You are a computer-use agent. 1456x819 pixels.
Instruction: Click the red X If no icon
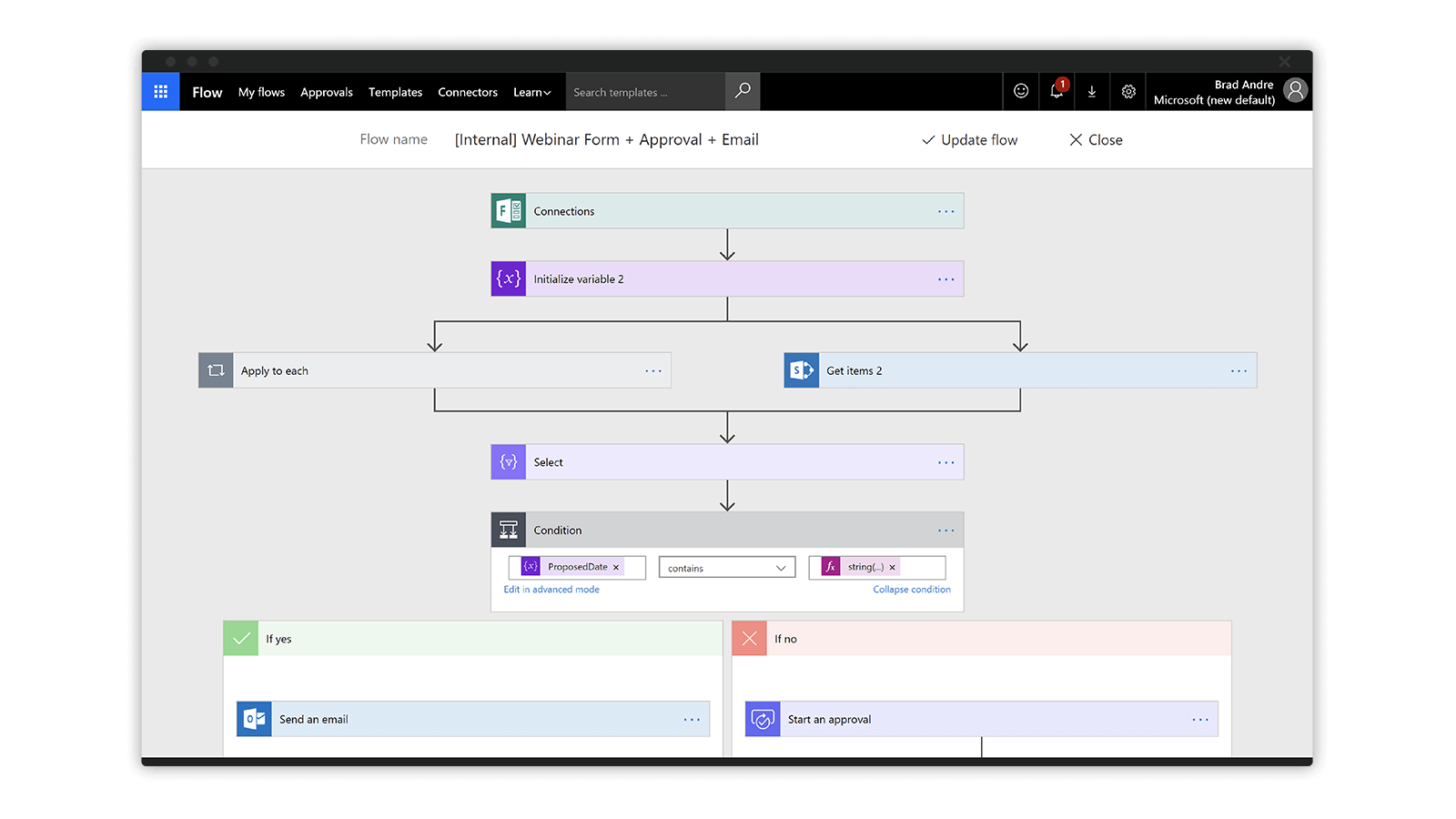pyautogui.click(x=750, y=639)
